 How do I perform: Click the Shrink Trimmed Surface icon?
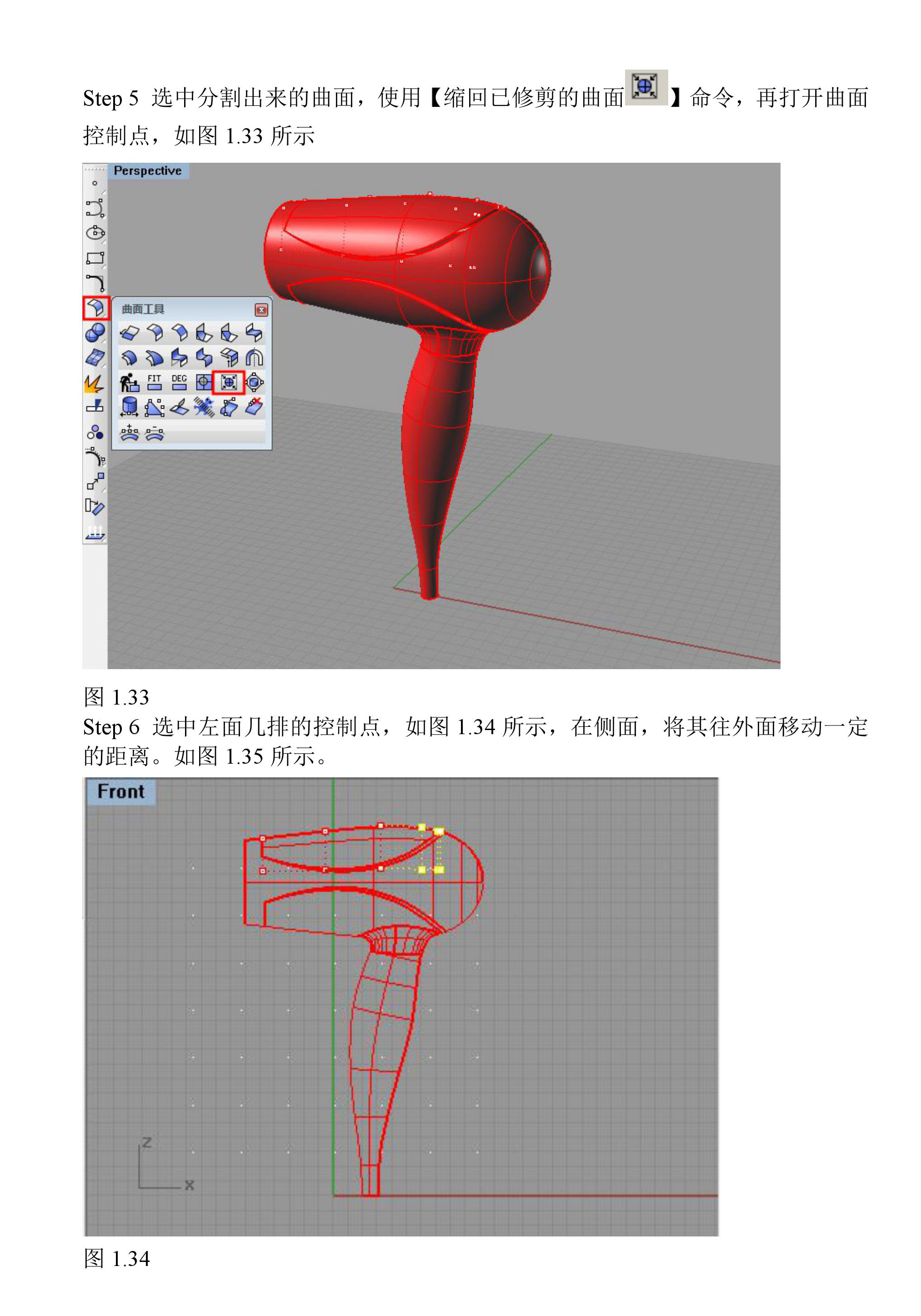click(x=229, y=382)
